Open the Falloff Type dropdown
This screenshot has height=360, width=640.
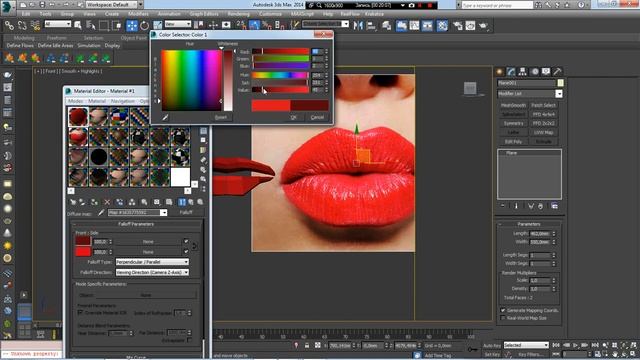[152, 262]
